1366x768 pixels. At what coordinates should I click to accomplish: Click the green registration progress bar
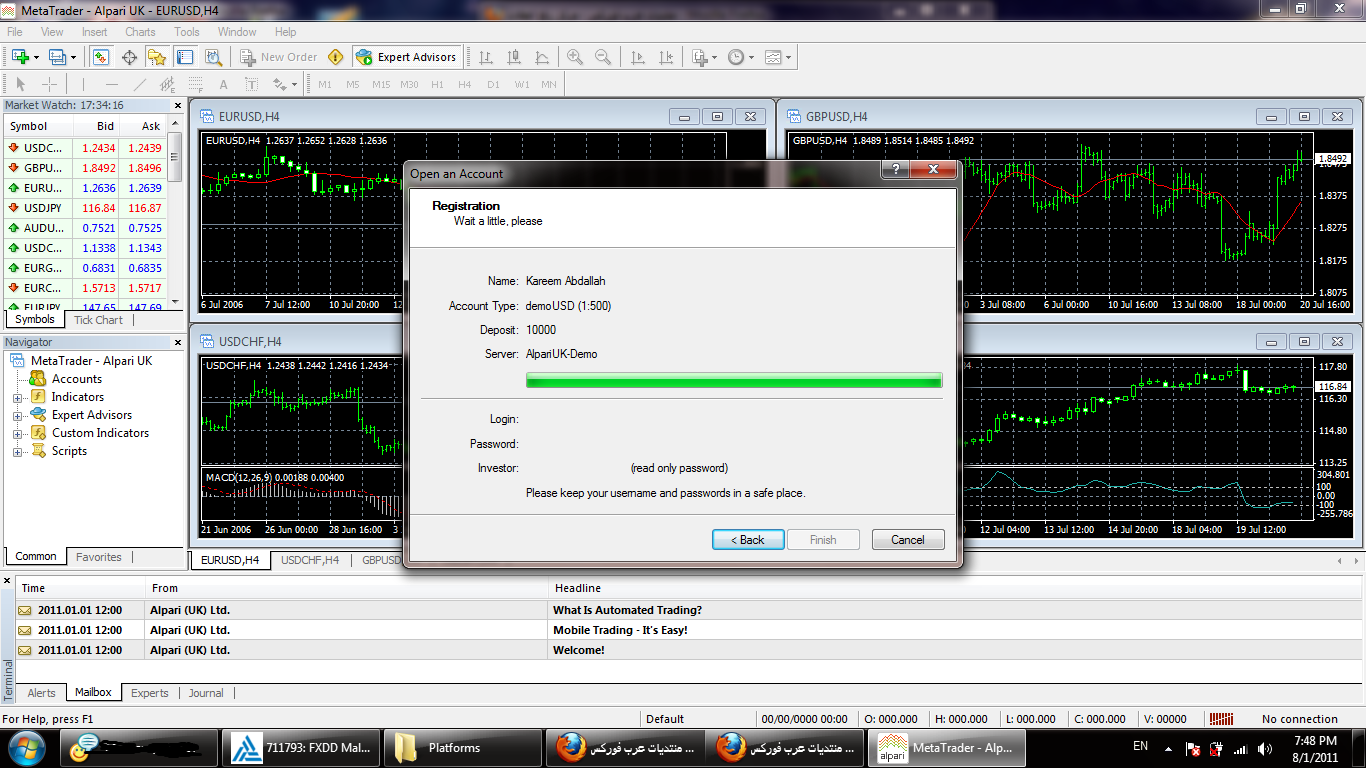pyautogui.click(x=734, y=380)
